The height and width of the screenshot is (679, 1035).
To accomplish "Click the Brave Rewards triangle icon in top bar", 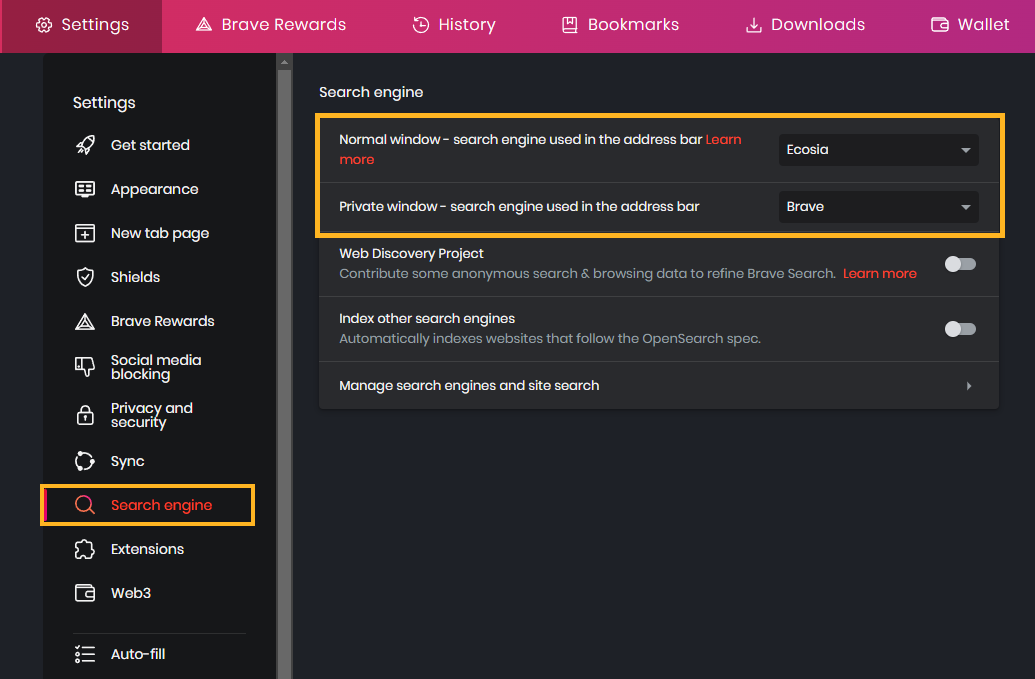I will [204, 25].
